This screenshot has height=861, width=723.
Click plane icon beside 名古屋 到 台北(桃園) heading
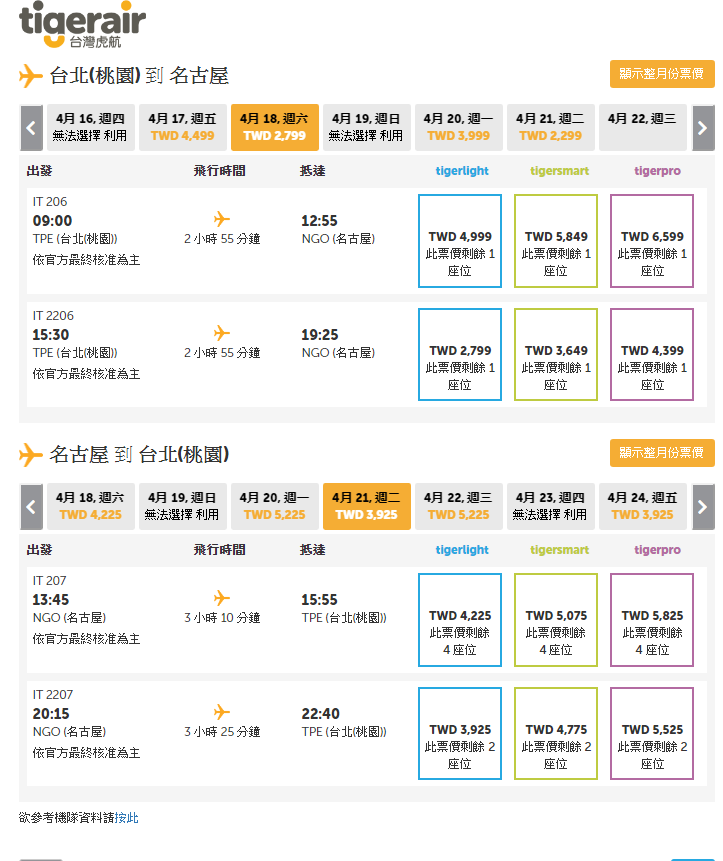click(31, 456)
